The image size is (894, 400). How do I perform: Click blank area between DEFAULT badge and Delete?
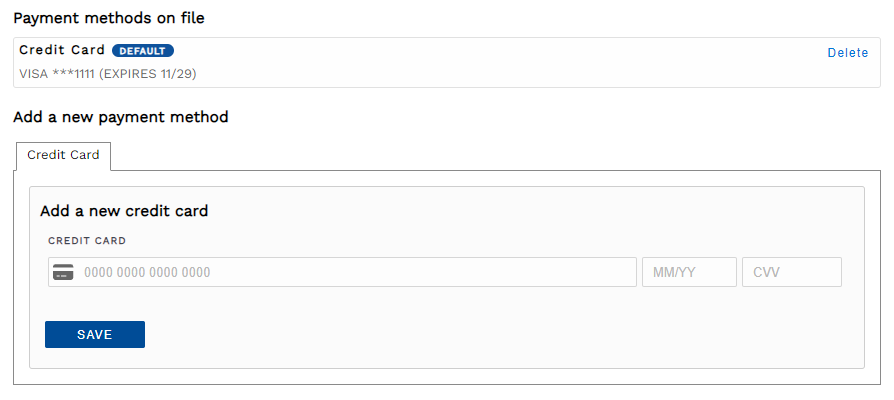tap(500, 52)
